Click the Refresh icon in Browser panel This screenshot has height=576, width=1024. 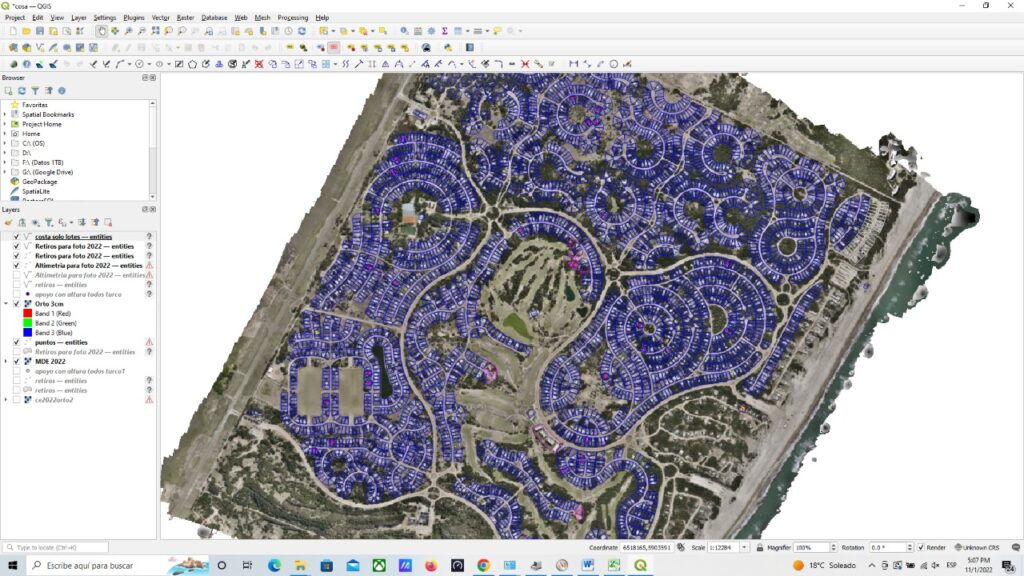[x=21, y=91]
